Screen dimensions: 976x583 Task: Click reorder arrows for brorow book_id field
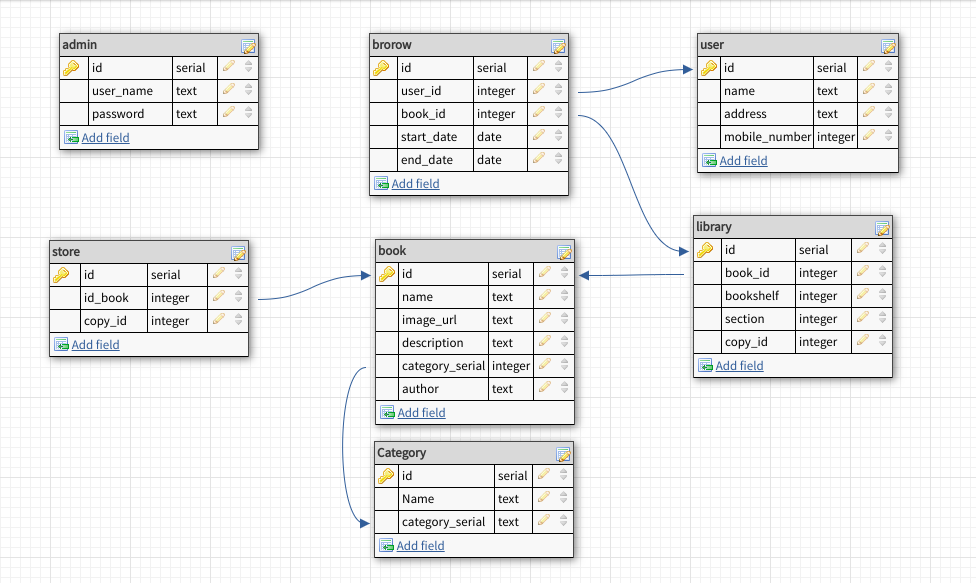pos(559,114)
